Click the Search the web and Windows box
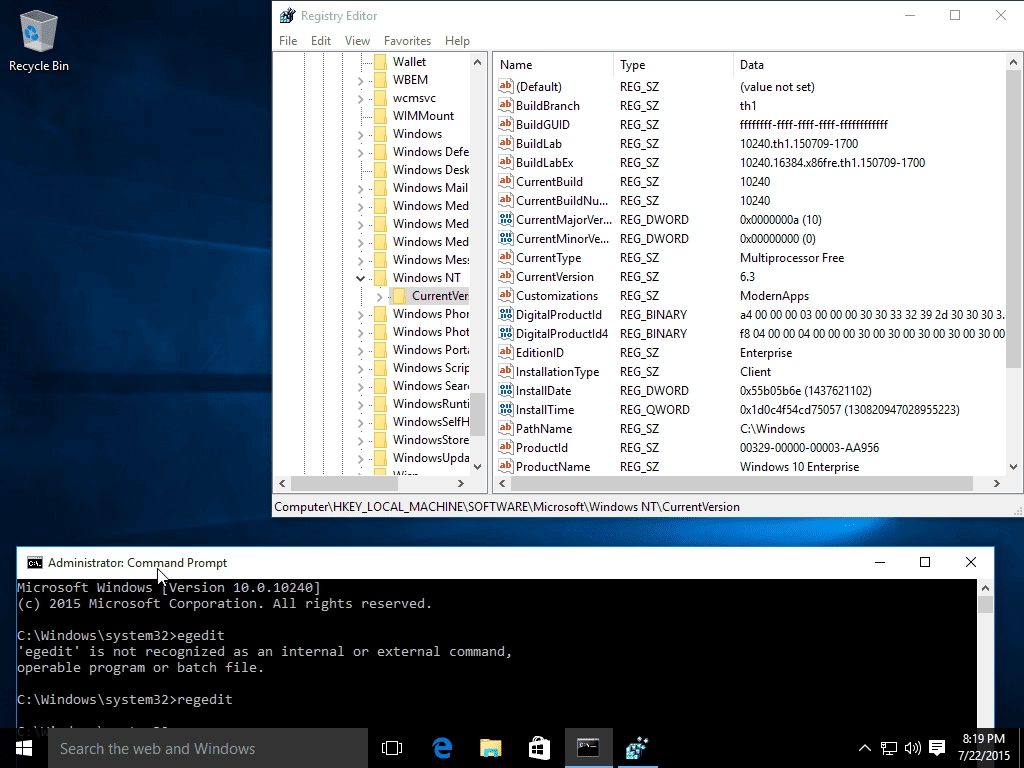The image size is (1024, 768). click(208, 748)
